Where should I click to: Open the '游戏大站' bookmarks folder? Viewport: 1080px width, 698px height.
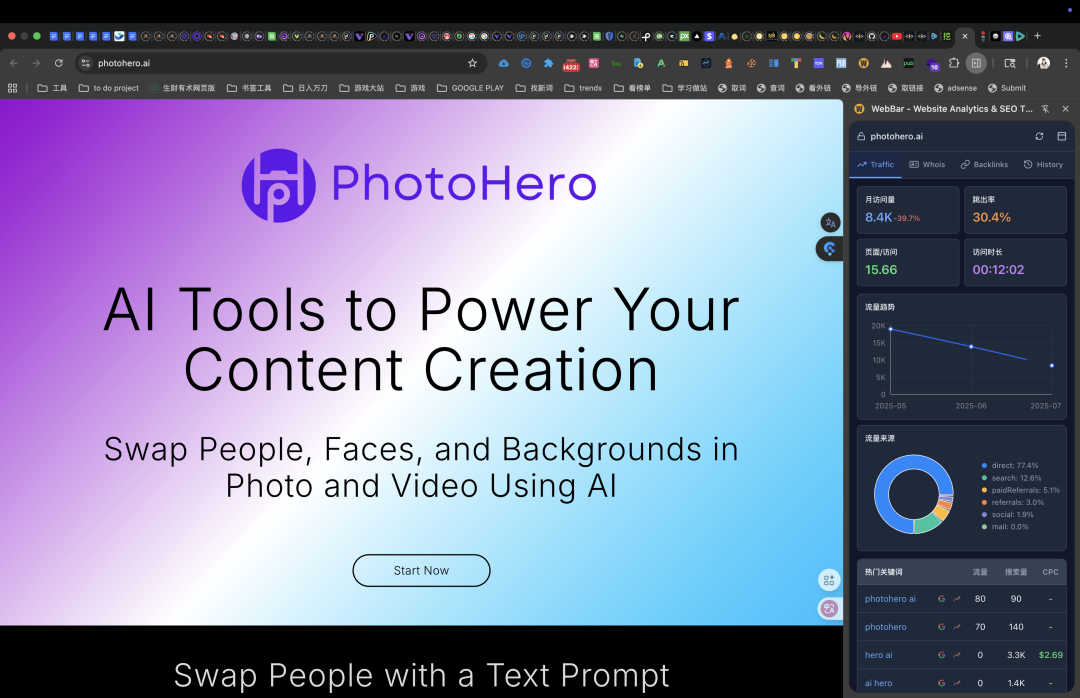click(362, 88)
